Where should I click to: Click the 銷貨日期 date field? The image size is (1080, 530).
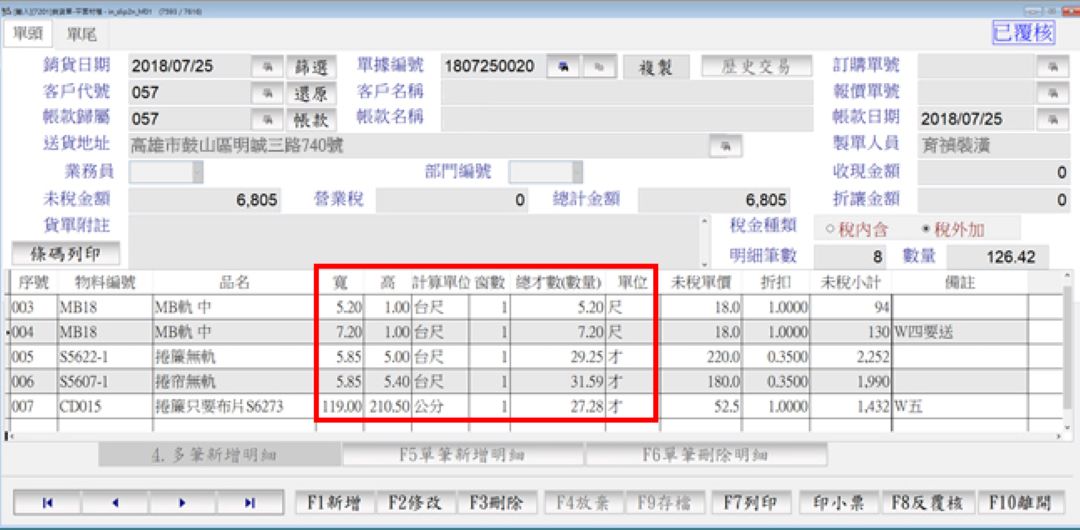point(189,67)
